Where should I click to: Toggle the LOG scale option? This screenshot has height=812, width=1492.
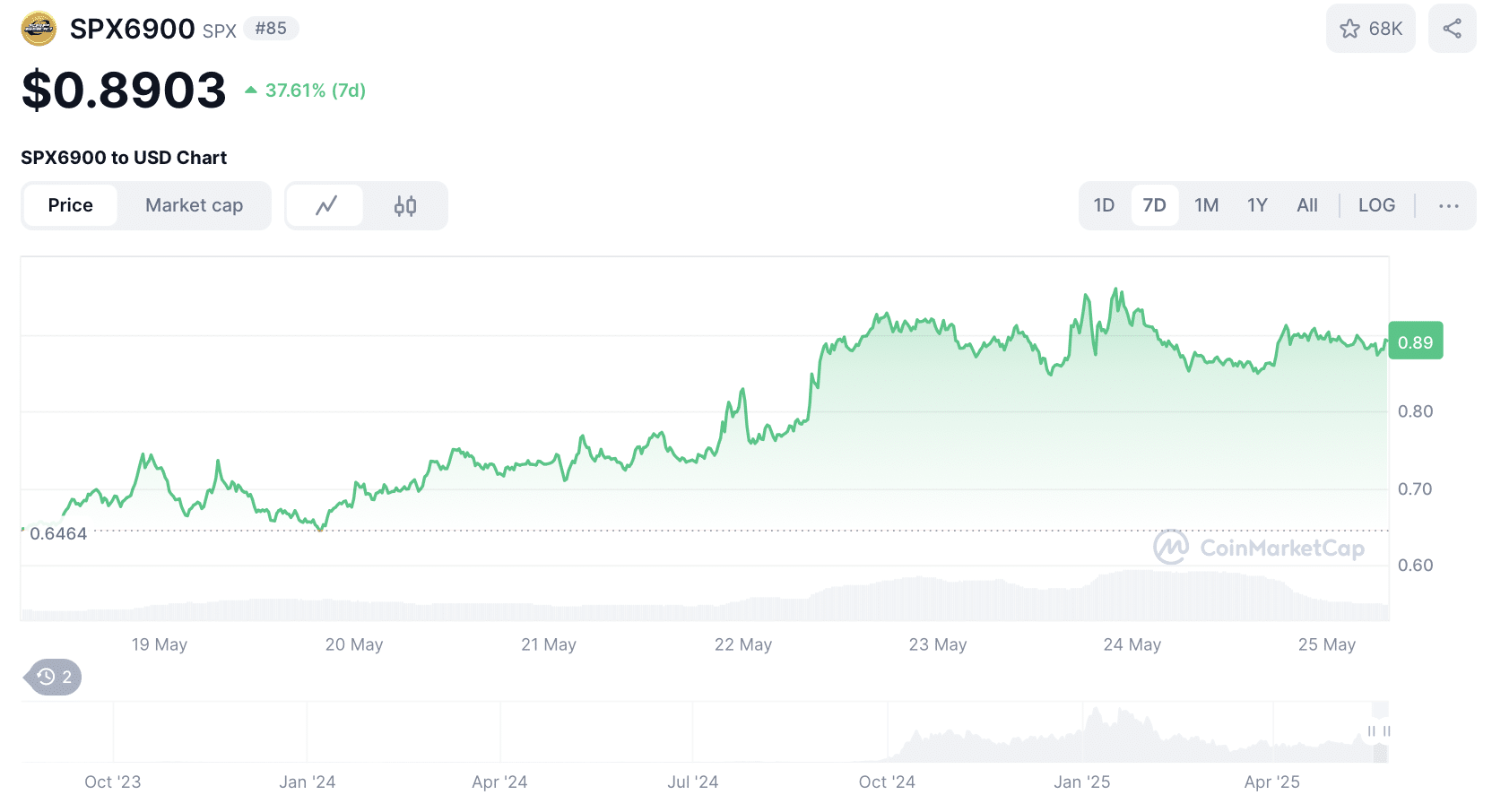tap(1375, 205)
